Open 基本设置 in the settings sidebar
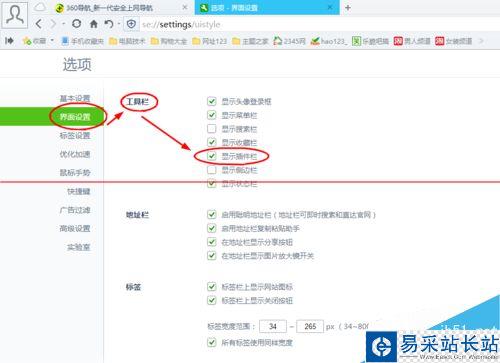 pyautogui.click(x=75, y=98)
